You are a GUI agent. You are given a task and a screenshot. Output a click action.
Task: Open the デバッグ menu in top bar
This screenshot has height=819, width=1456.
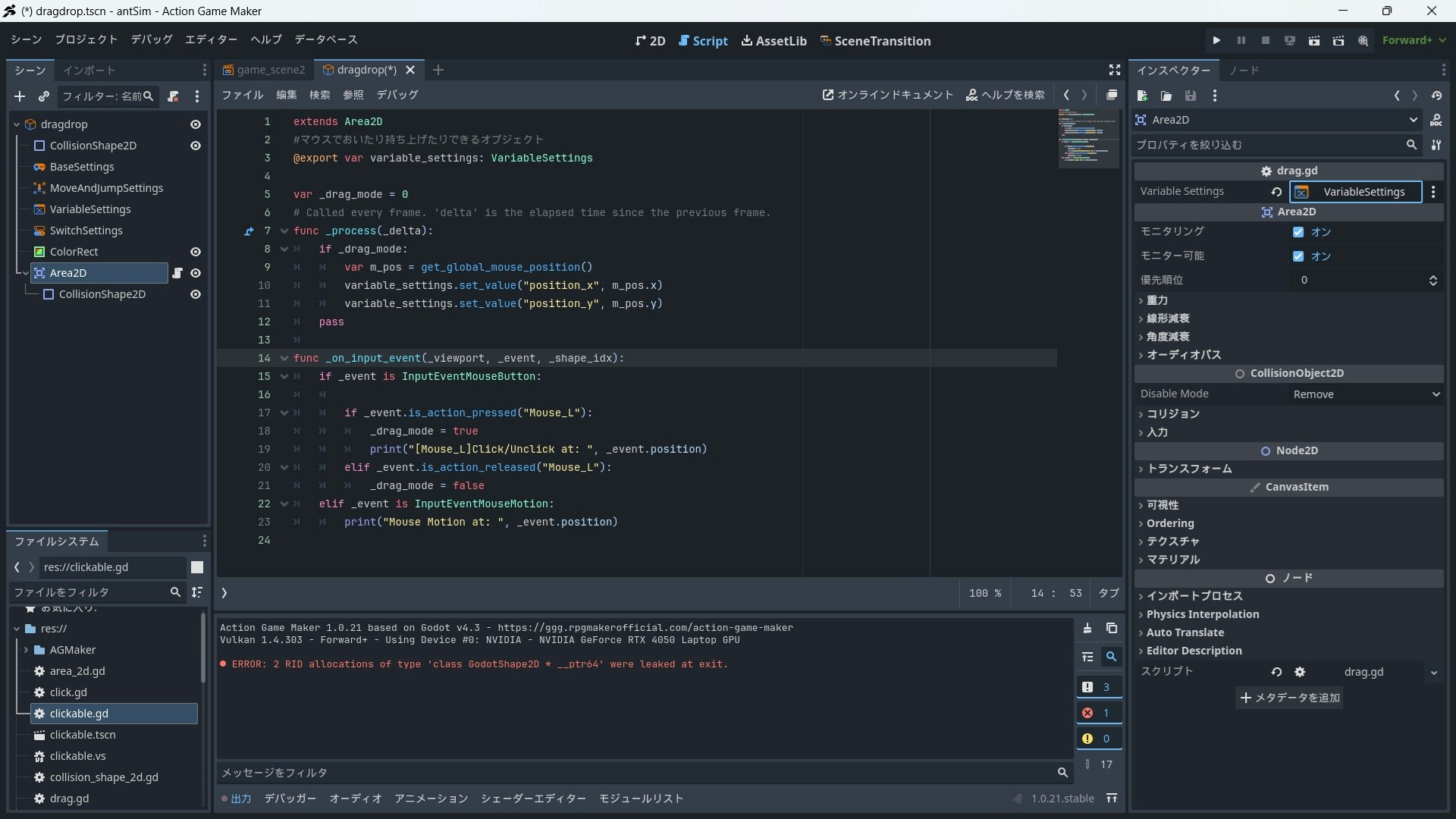(x=151, y=39)
